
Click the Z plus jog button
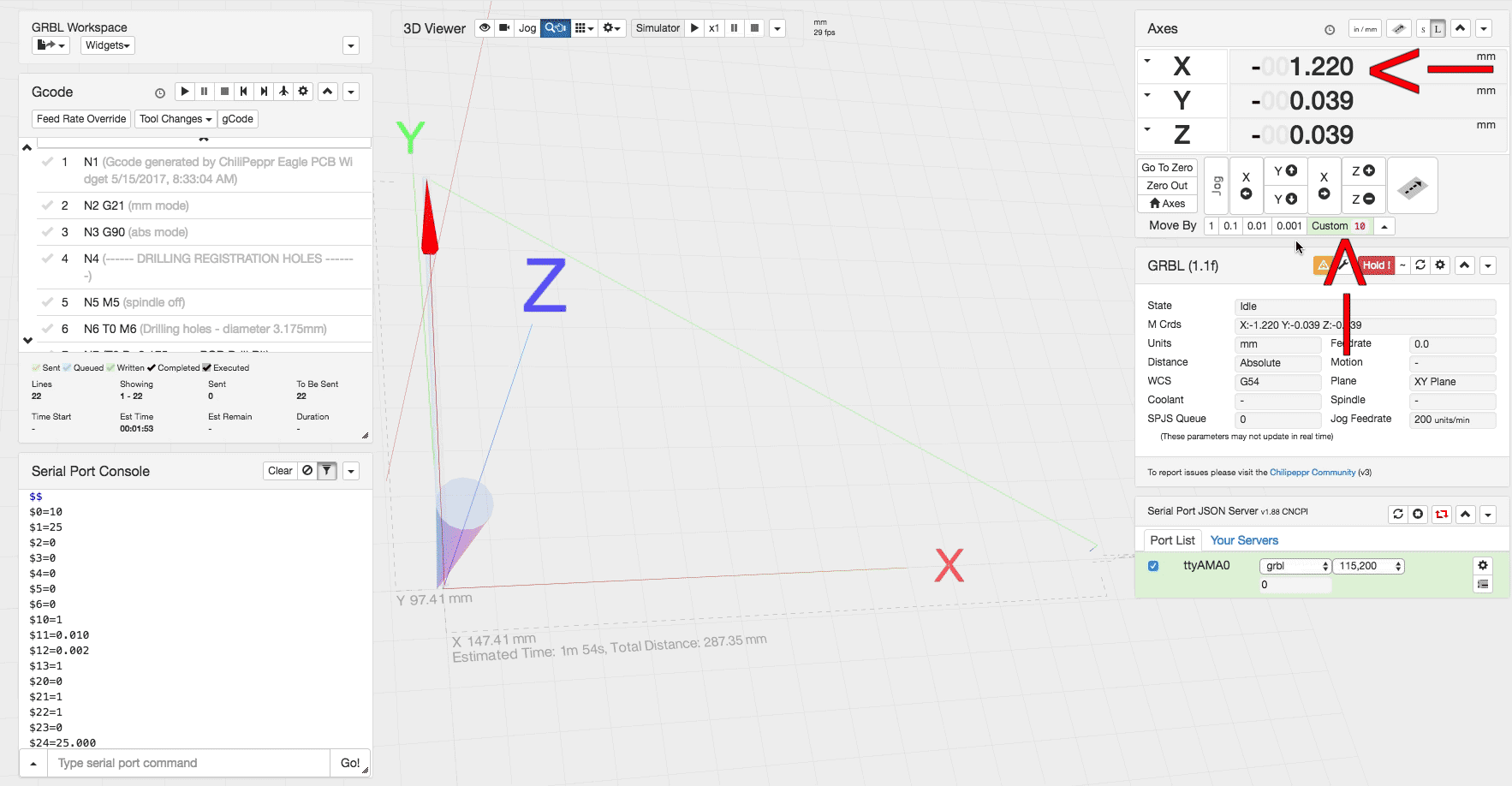pos(1363,171)
